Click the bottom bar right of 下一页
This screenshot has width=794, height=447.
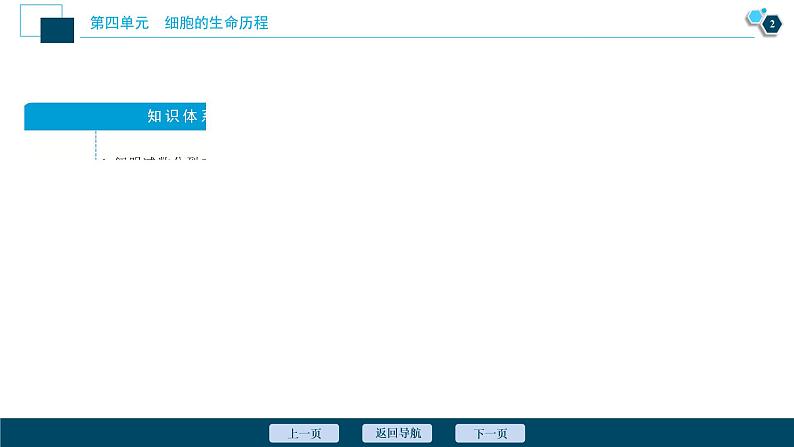650,433
